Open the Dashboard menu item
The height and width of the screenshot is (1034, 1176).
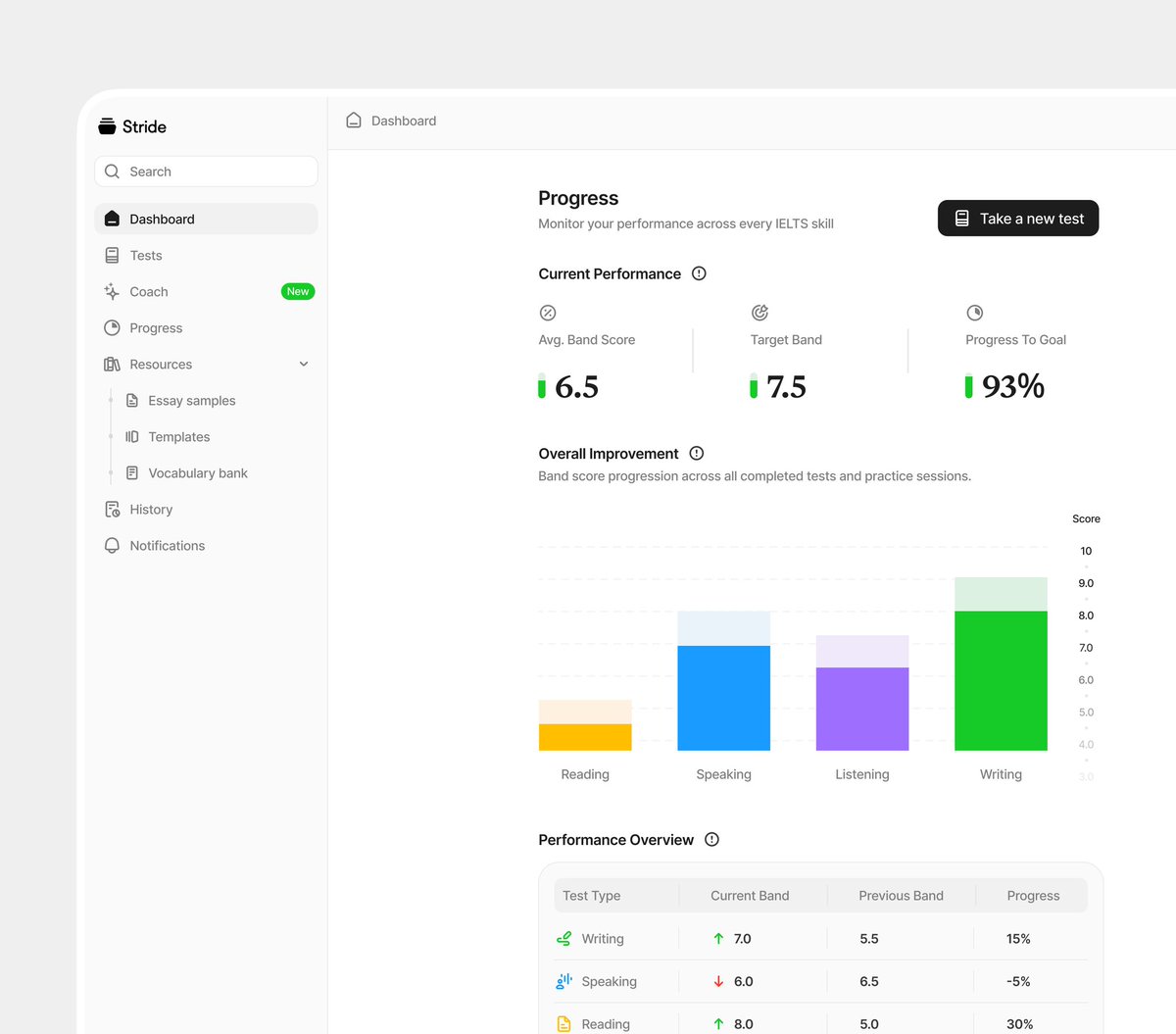pyautogui.click(x=206, y=219)
